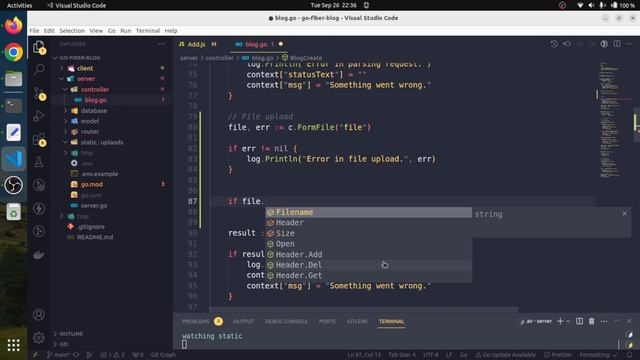Click Tab Size: 4 in status bar

point(402,355)
